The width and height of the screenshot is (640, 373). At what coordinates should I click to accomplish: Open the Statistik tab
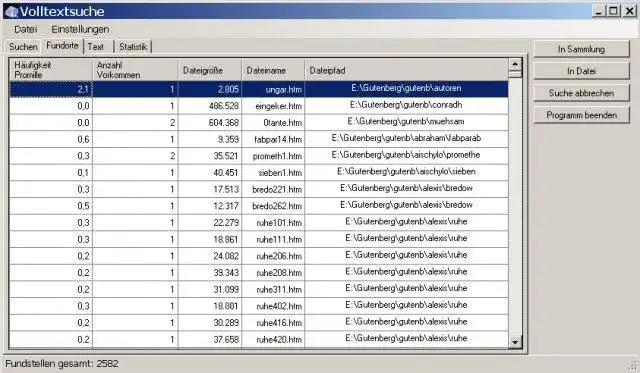pos(133,47)
